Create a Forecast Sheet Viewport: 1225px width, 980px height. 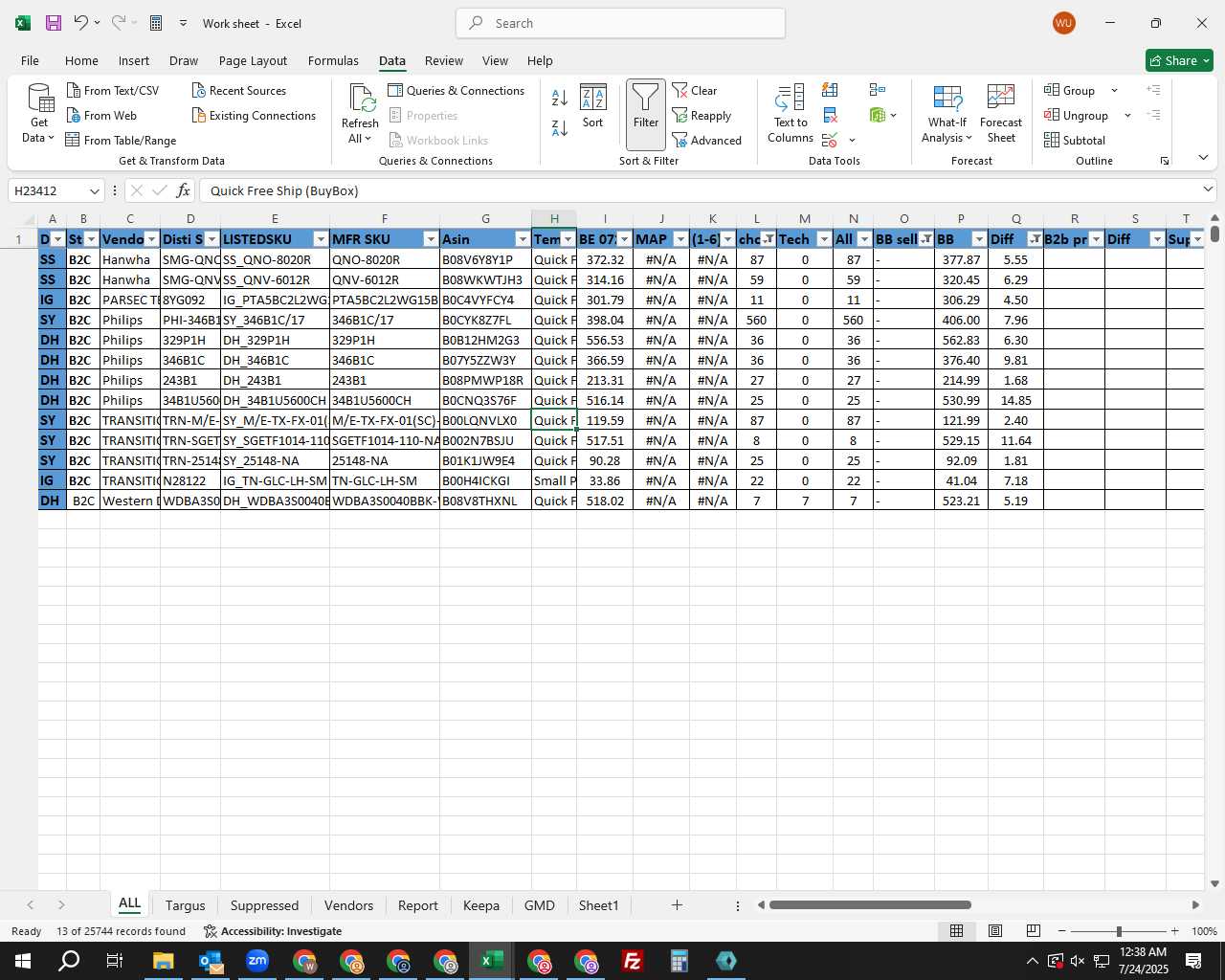pyautogui.click(x=1001, y=114)
